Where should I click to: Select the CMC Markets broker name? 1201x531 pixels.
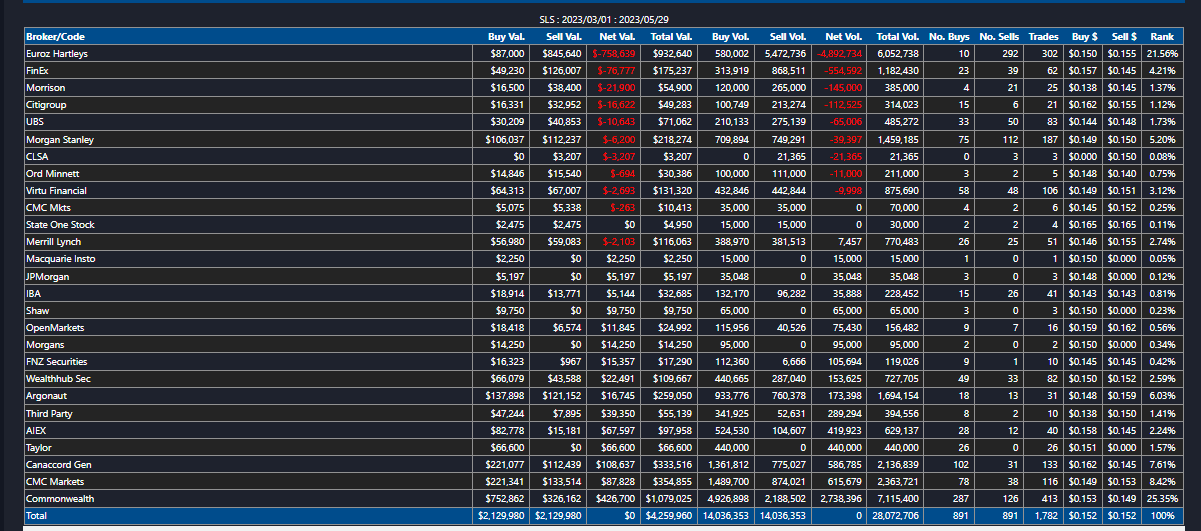click(x=55, y=482)
